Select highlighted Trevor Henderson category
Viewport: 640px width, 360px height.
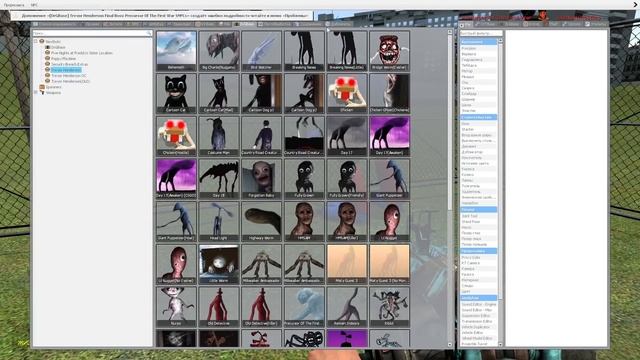click(x=66, y=70)
